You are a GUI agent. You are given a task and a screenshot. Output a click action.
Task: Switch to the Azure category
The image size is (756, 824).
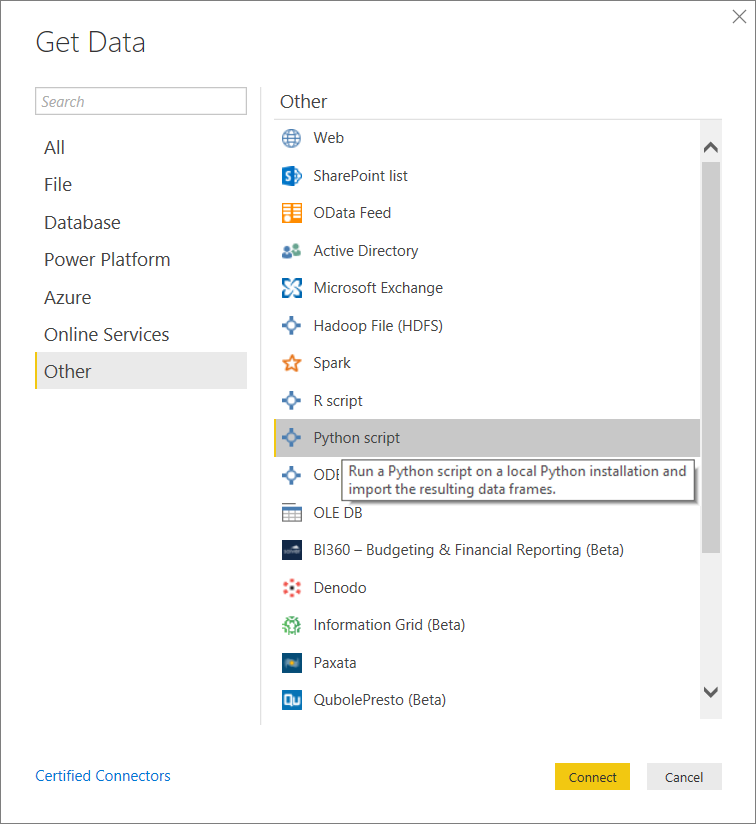coord(67,297)
